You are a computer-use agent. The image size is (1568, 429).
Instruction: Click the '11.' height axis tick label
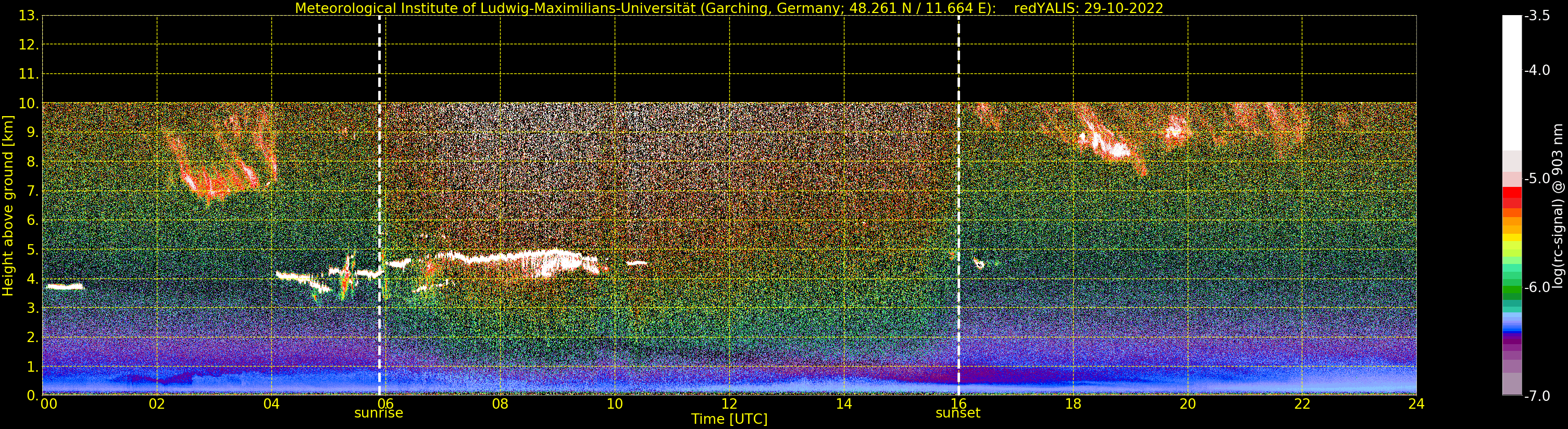(x=29, y=74)
